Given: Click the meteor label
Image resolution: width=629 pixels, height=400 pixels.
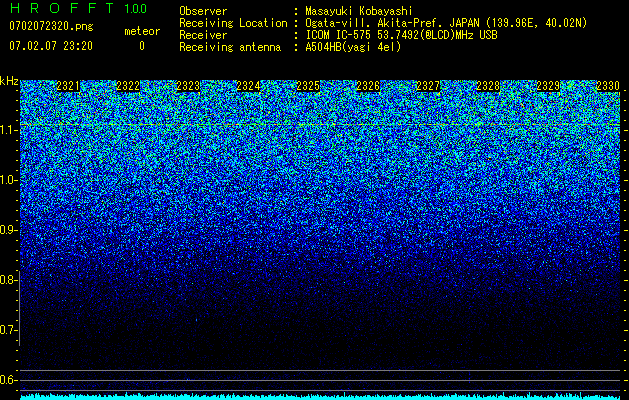Looking at the screenshot, I should 142,31.
